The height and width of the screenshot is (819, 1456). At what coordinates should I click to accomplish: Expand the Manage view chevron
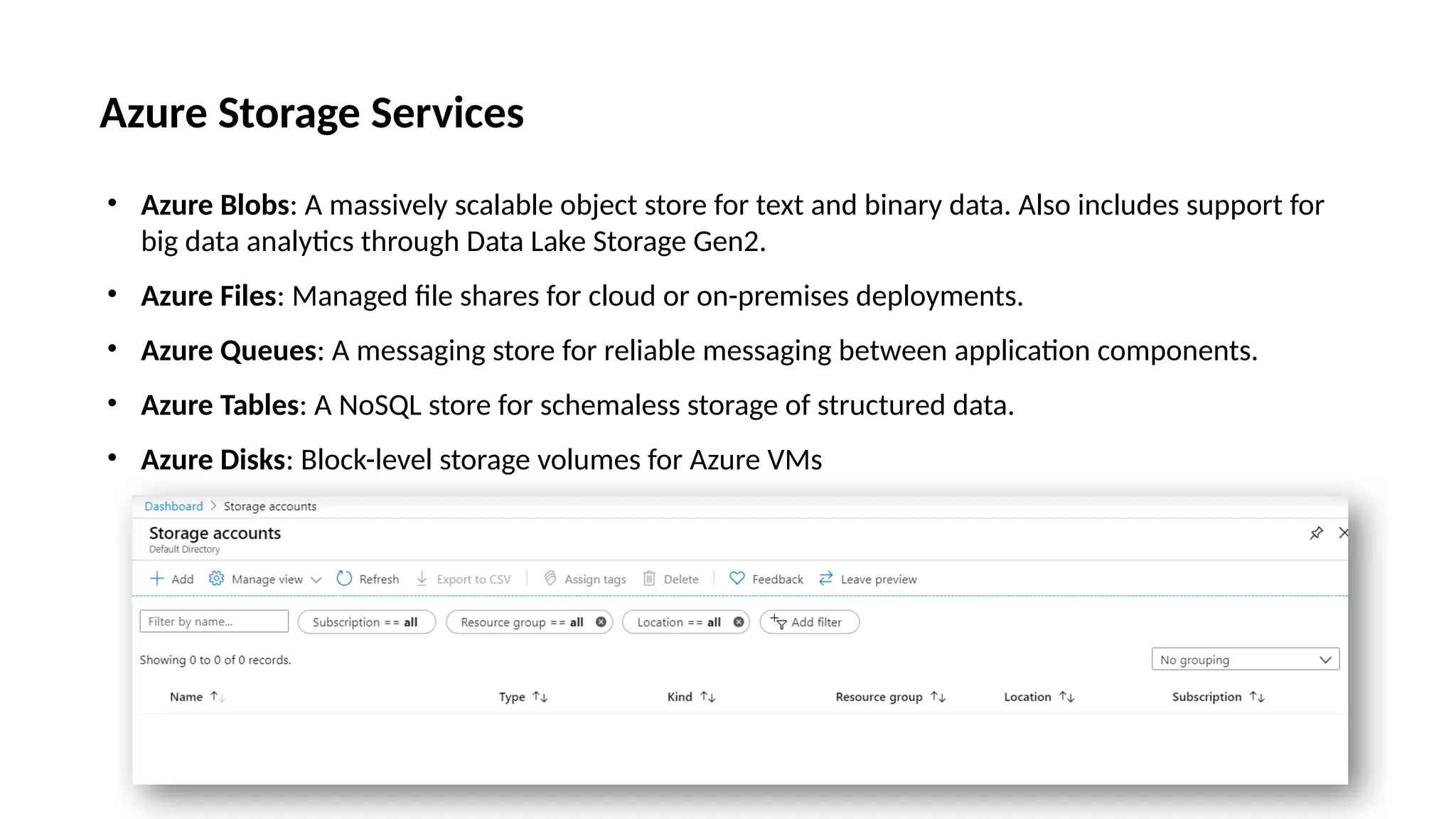316,579
